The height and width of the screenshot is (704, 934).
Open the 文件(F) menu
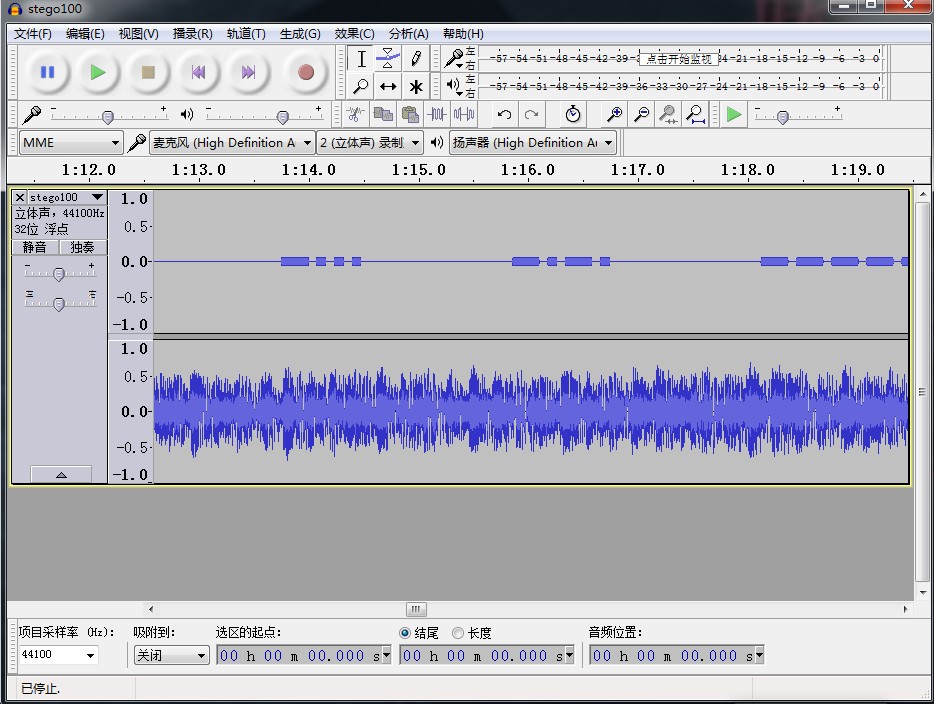click(x=33, y=33)
